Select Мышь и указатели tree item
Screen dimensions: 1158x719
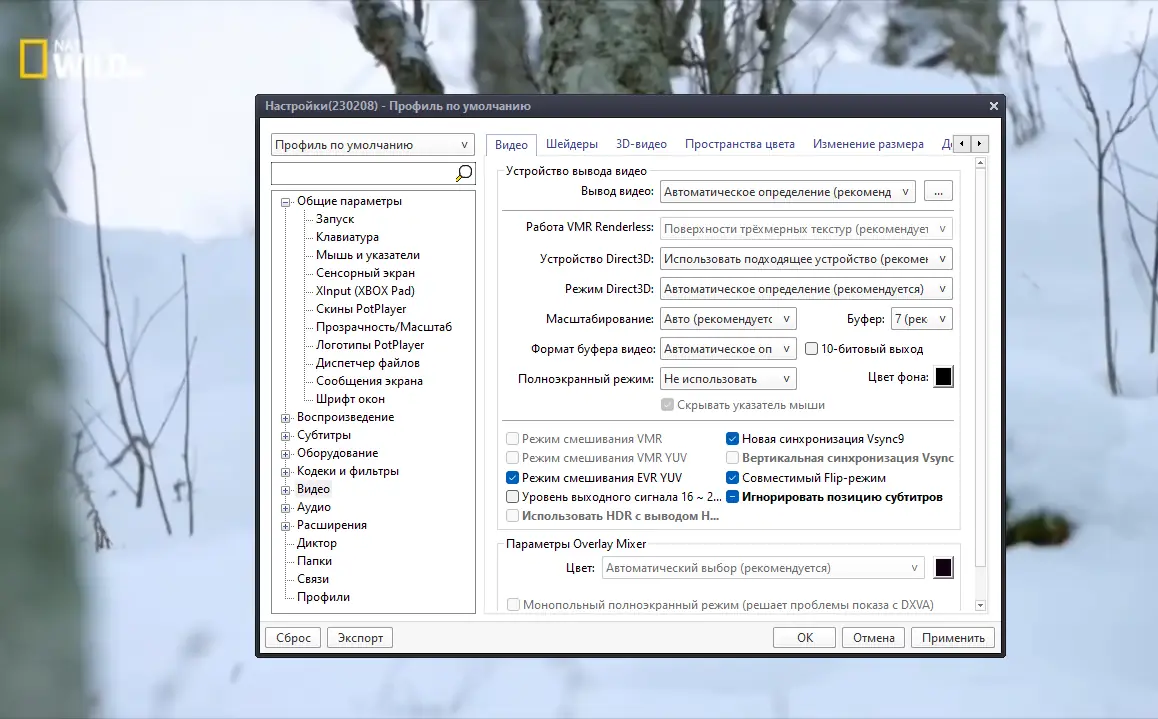368,255
